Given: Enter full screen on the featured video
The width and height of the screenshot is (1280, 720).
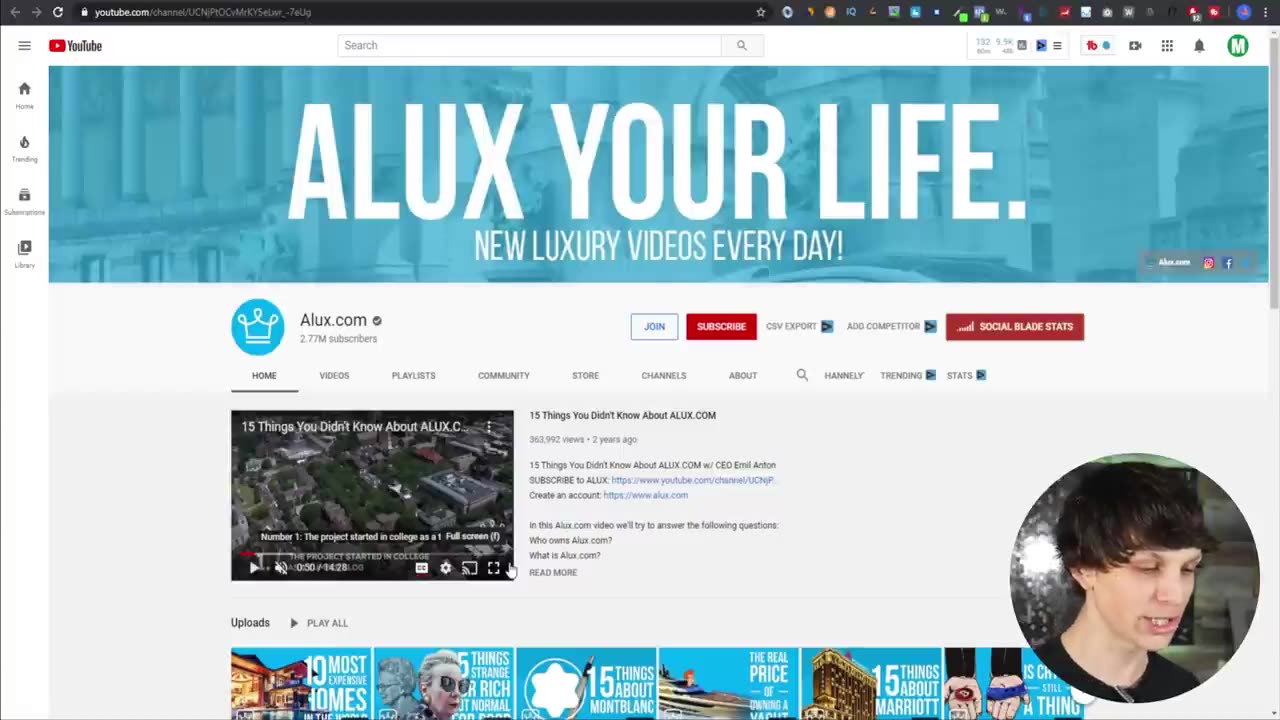Looking at the screenshot, I should coord(494,568).
